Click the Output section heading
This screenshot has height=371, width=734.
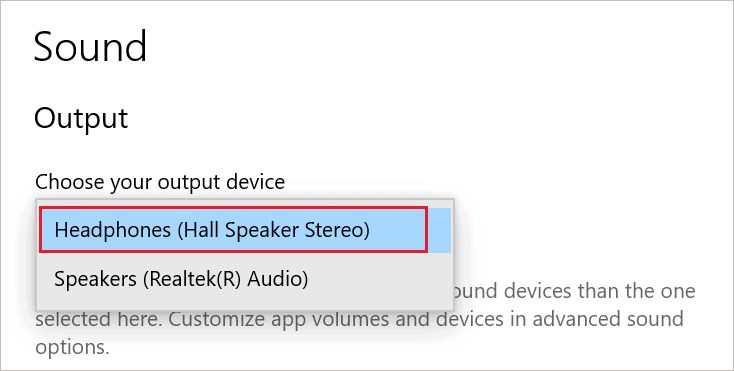[81, 118]
